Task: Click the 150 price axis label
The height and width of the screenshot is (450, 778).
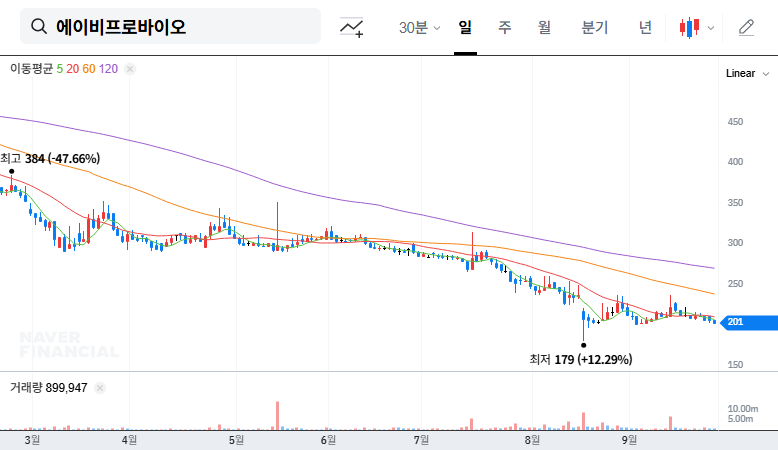Action: (735, 365)
